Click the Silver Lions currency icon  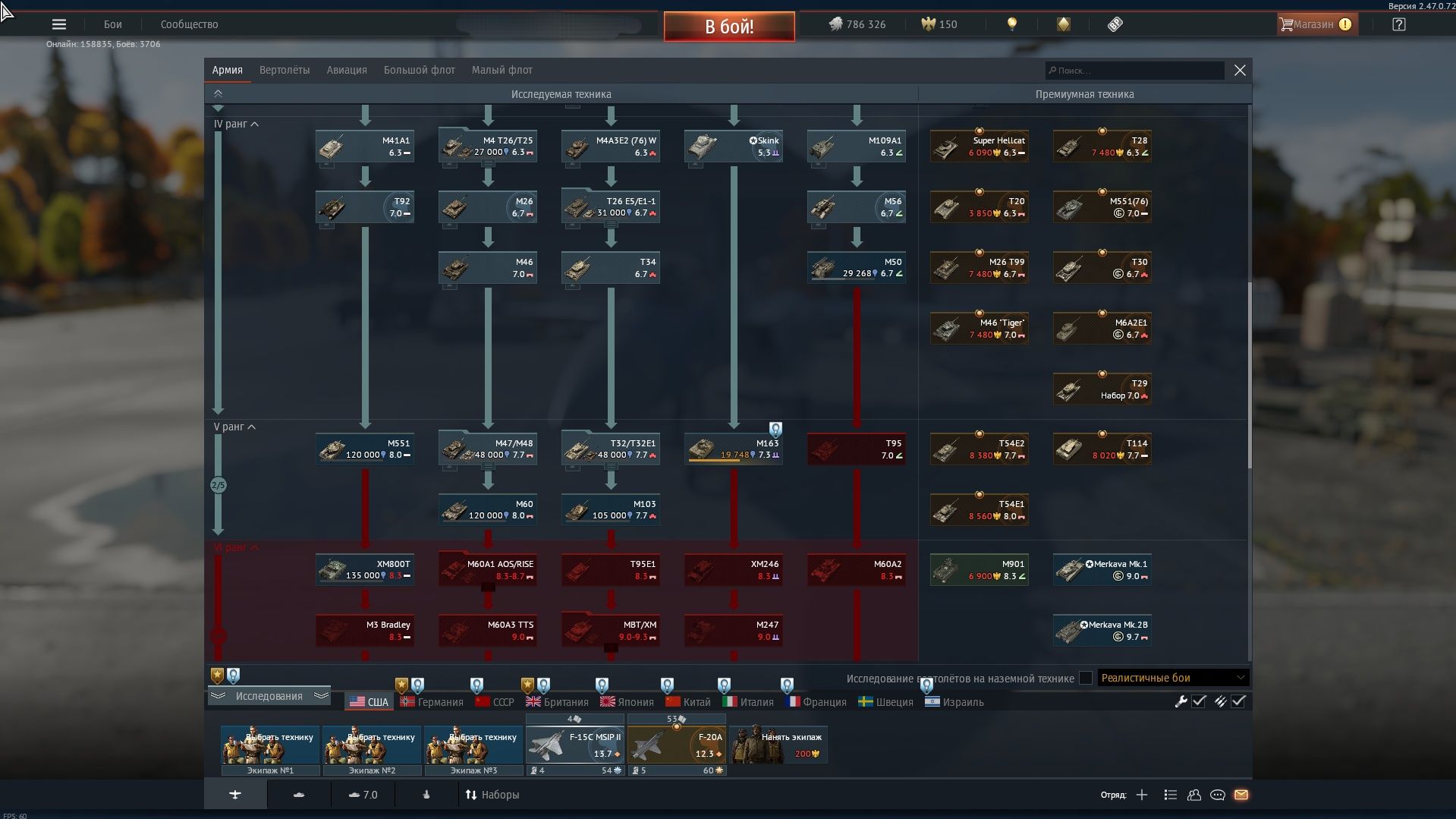835,24
